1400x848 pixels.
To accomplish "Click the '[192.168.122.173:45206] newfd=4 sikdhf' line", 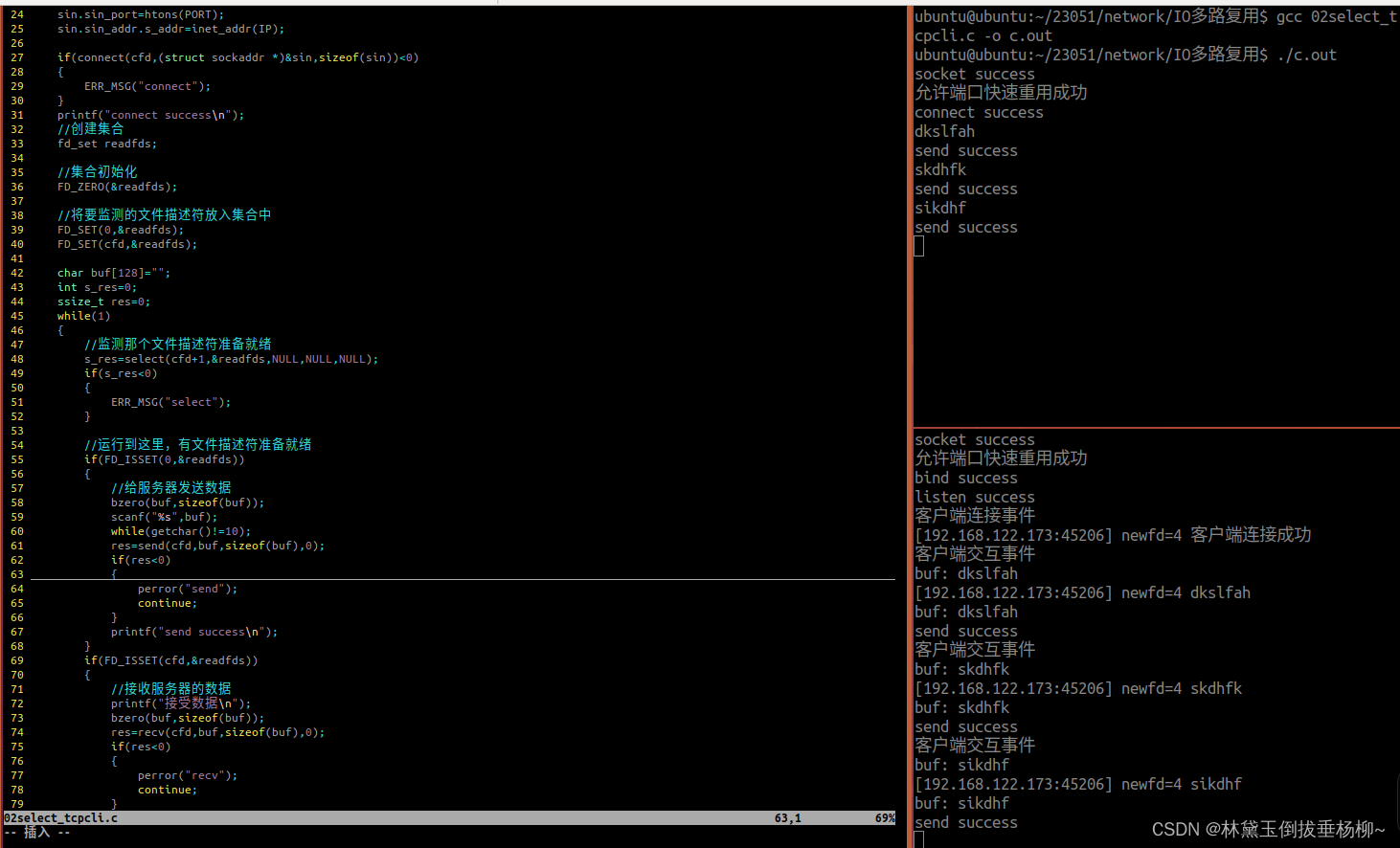I will [x=1078, y=784].
